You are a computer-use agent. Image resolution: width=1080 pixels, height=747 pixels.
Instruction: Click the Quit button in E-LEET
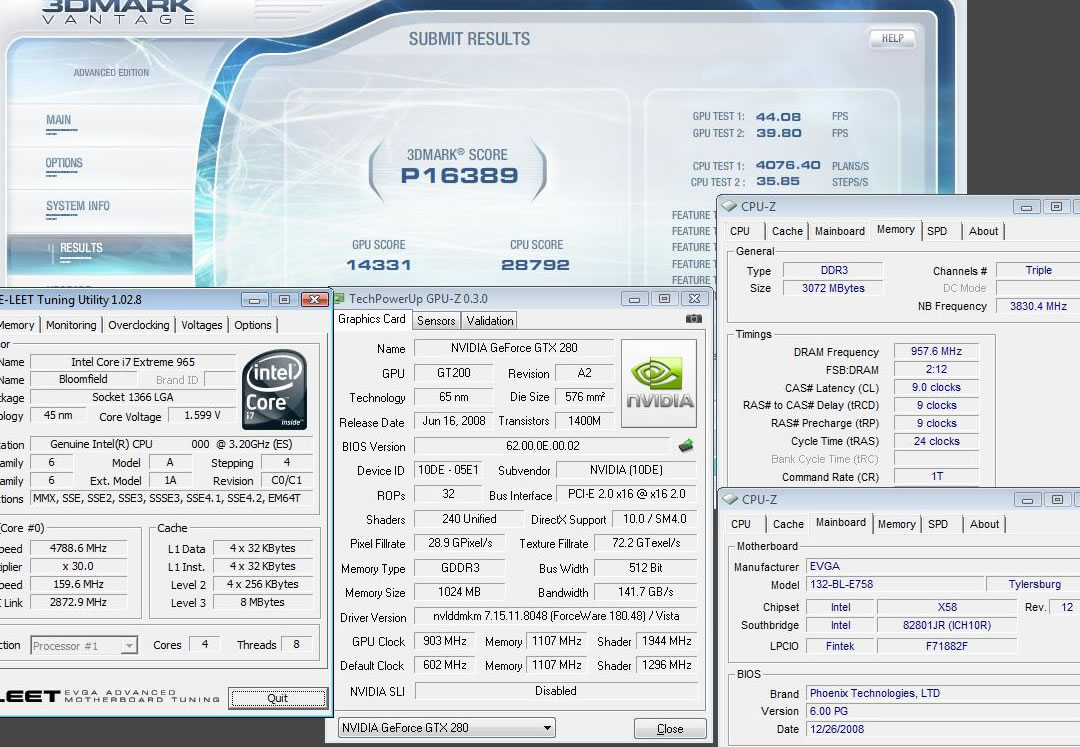[x=278, y=698]
